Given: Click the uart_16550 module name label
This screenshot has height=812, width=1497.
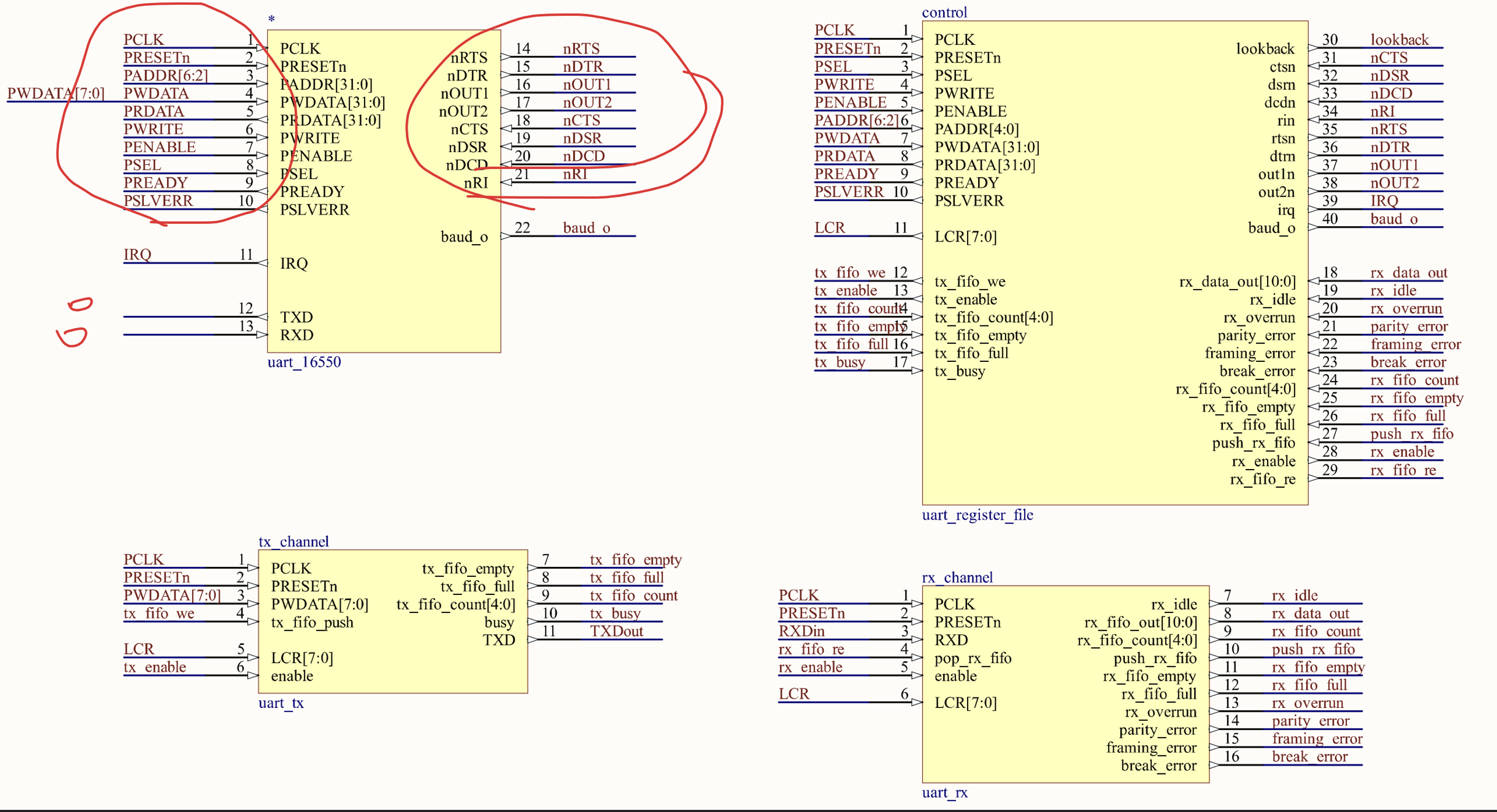Looking at the screenshot, I should 304,362.
